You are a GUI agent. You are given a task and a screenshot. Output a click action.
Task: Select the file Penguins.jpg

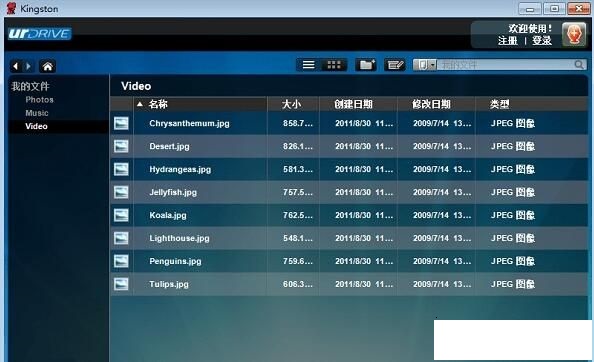point(175,261)
